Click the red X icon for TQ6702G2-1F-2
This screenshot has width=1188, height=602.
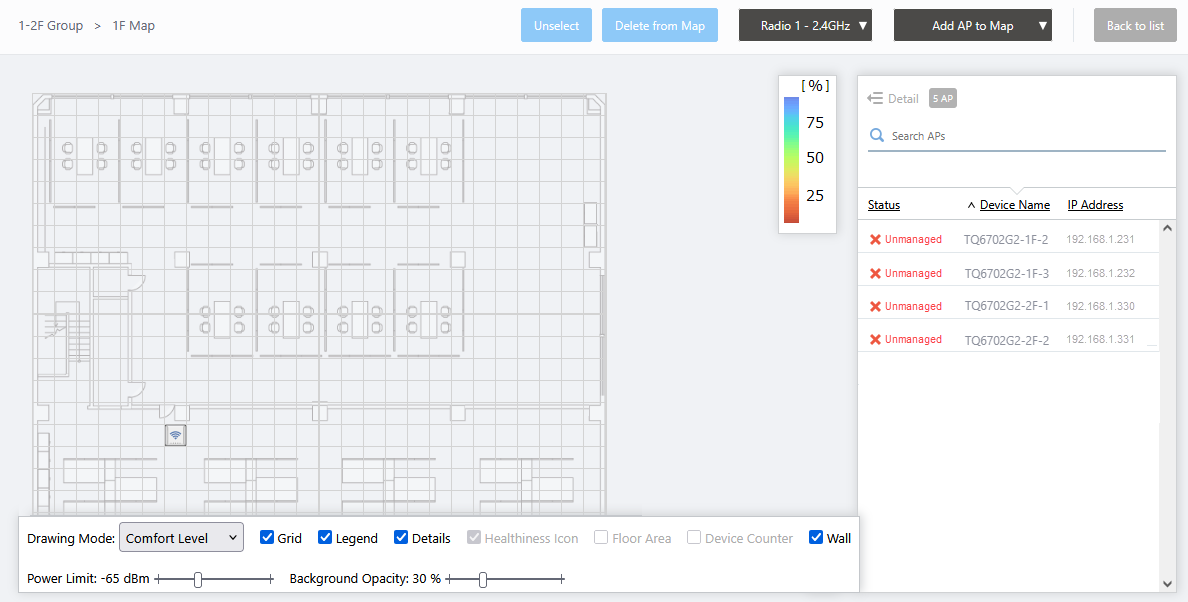coord(875,240)
